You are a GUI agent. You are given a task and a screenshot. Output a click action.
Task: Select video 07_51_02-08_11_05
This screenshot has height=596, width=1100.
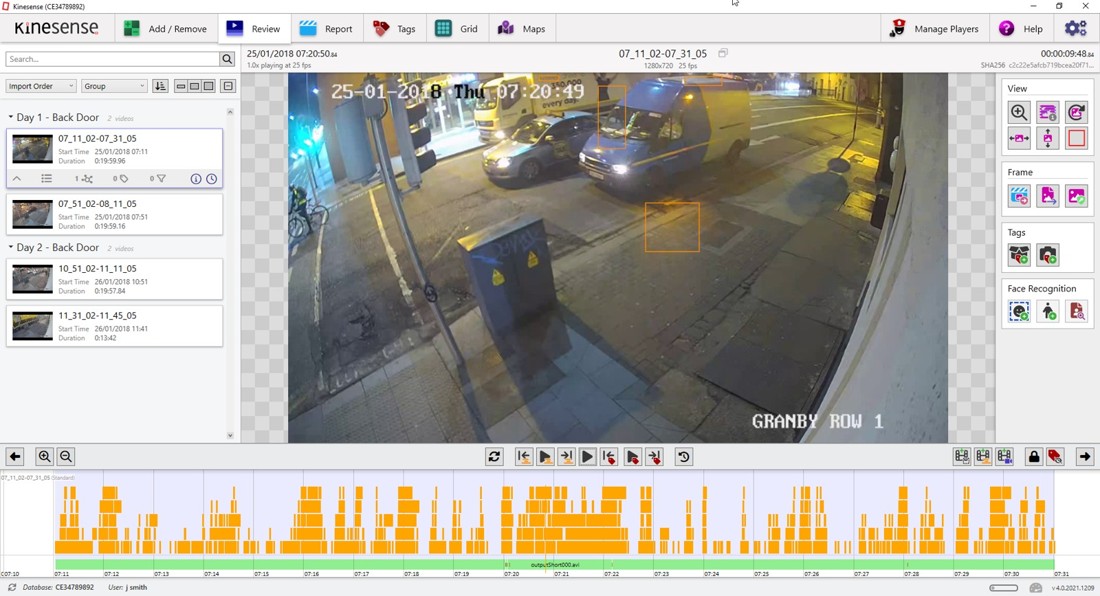pos(114,215)
